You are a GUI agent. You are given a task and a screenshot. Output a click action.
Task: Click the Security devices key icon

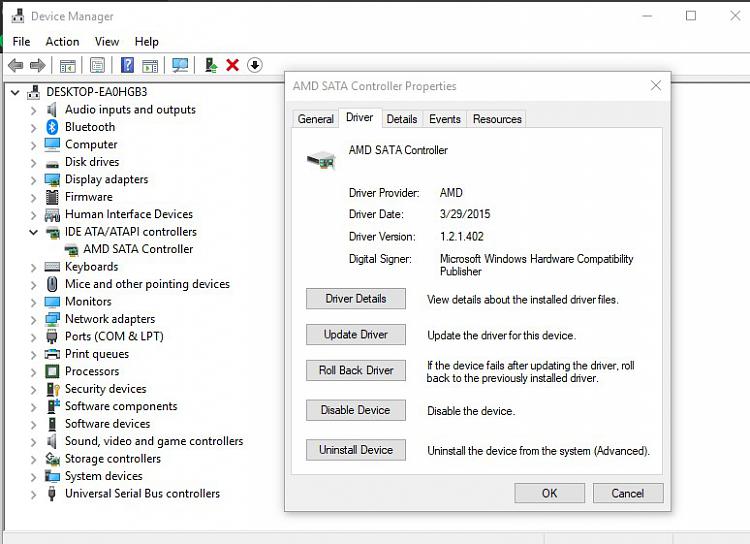(53, 389)
